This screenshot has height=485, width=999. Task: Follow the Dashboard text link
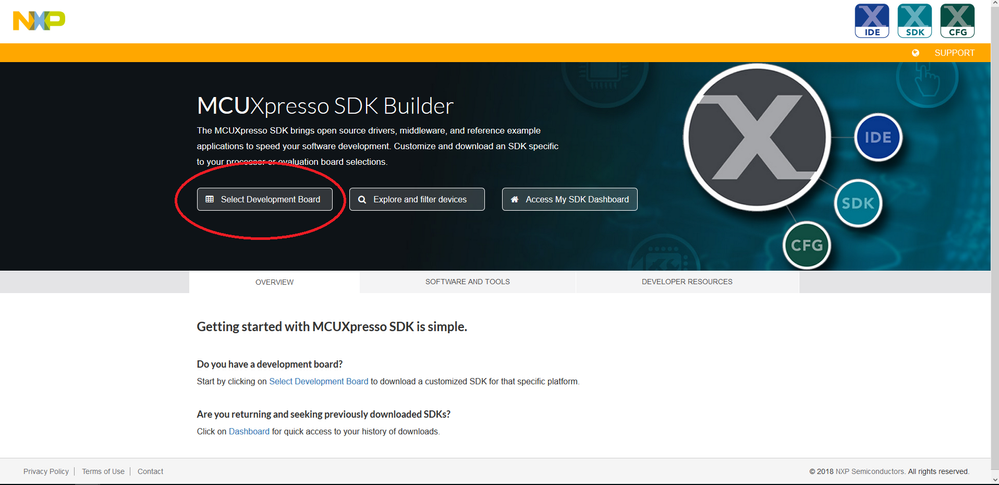(249, 431)
